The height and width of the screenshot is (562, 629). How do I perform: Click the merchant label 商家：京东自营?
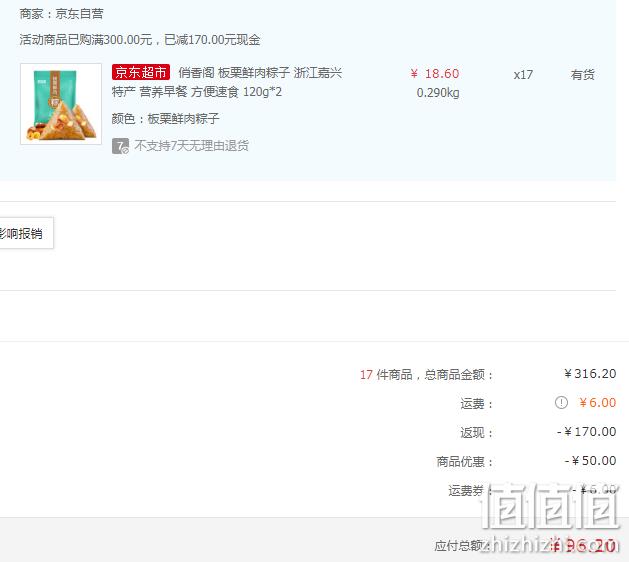pos(61,14)
